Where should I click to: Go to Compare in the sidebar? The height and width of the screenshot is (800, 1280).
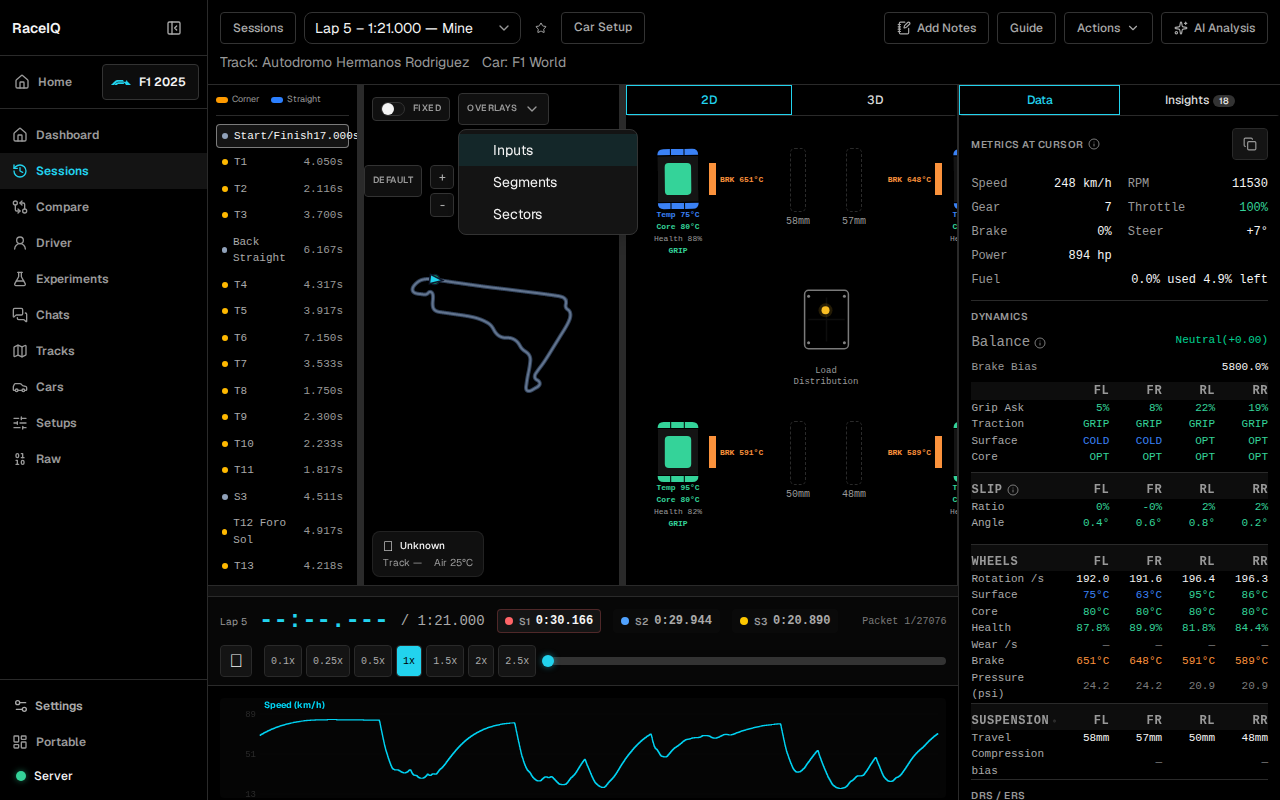tap(104, 207)
